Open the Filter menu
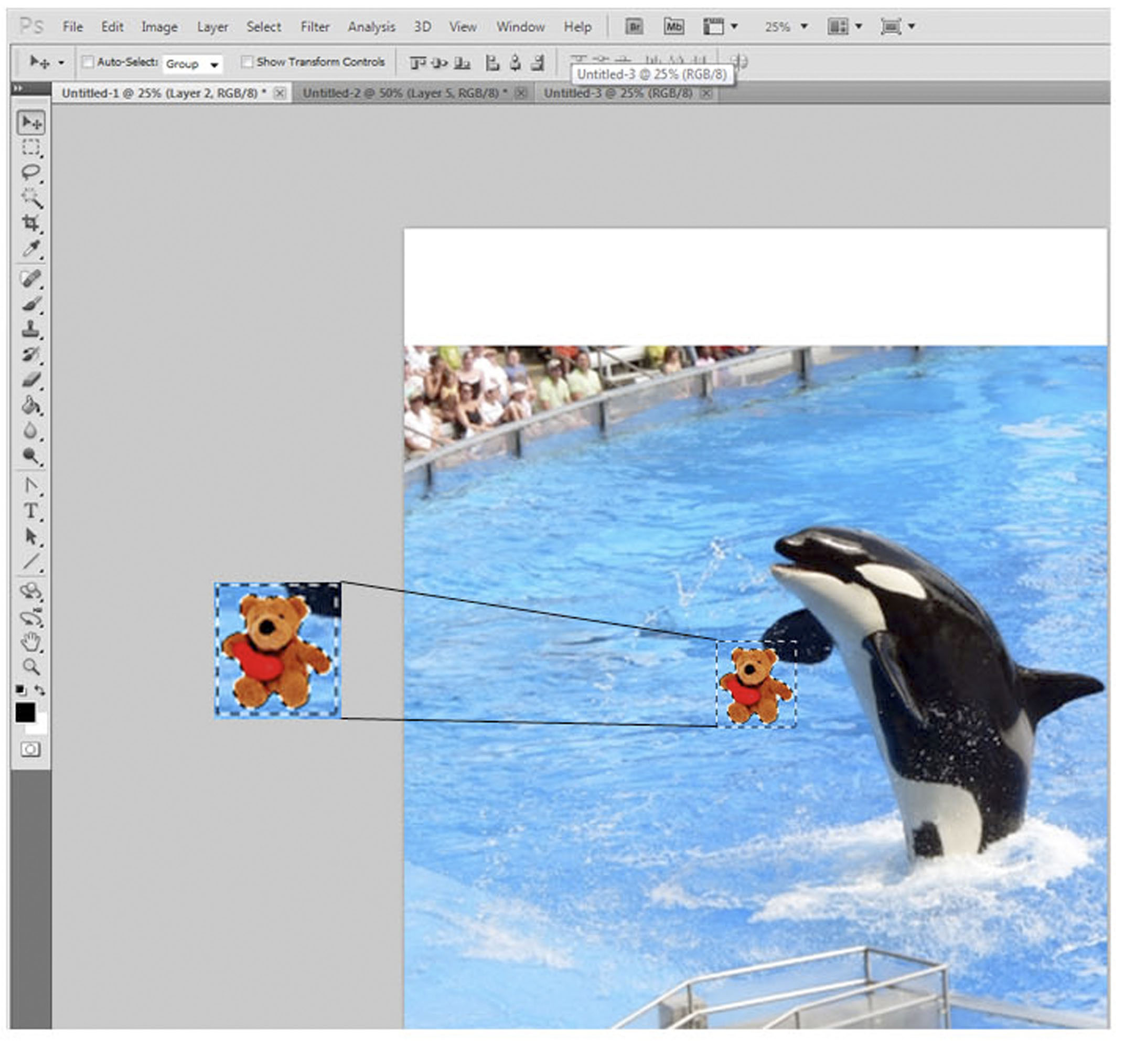The width and height of the screenshot is (1125, 1064). point(315,27)
